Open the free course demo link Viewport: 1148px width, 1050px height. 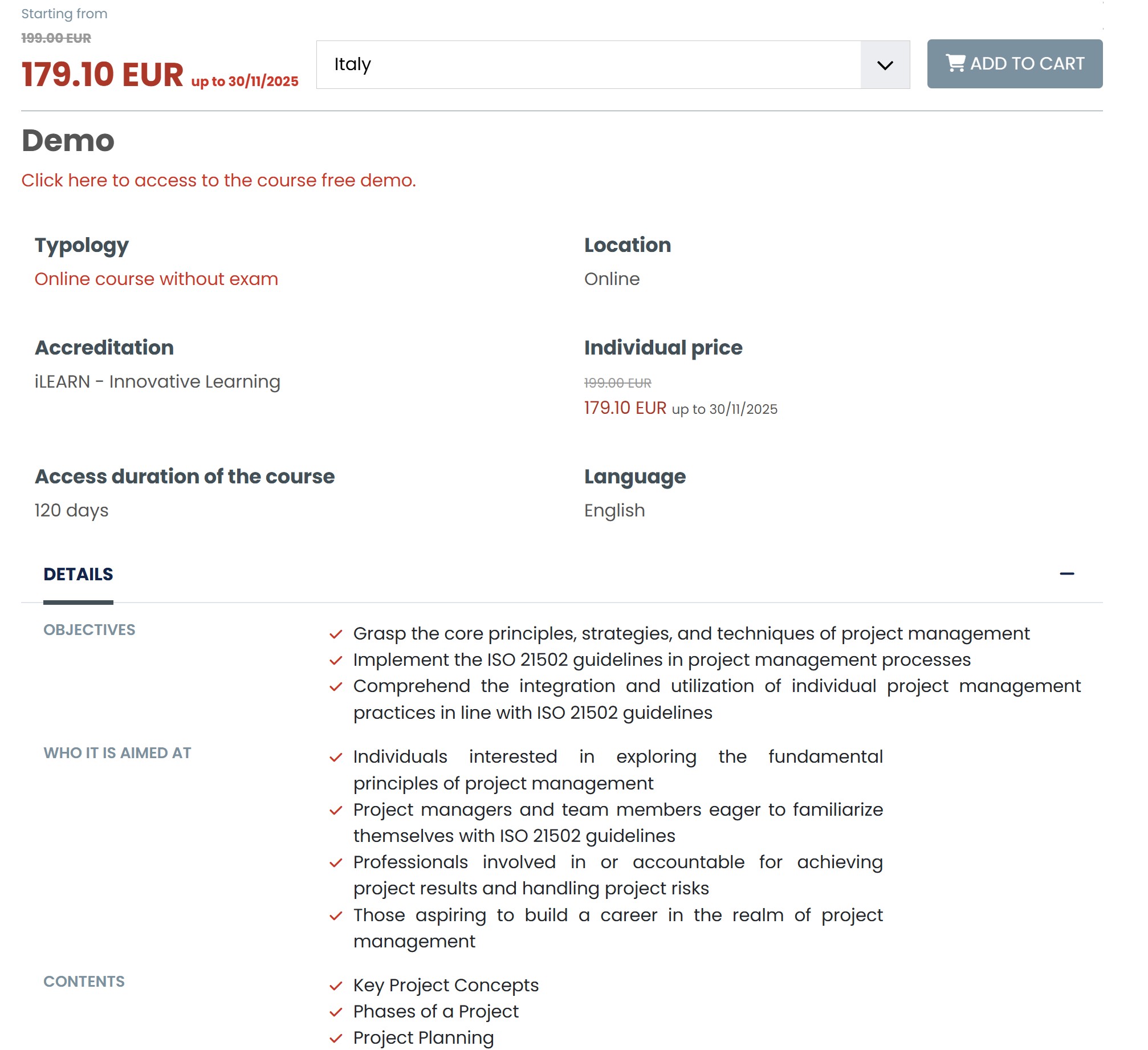pos(218,180)
